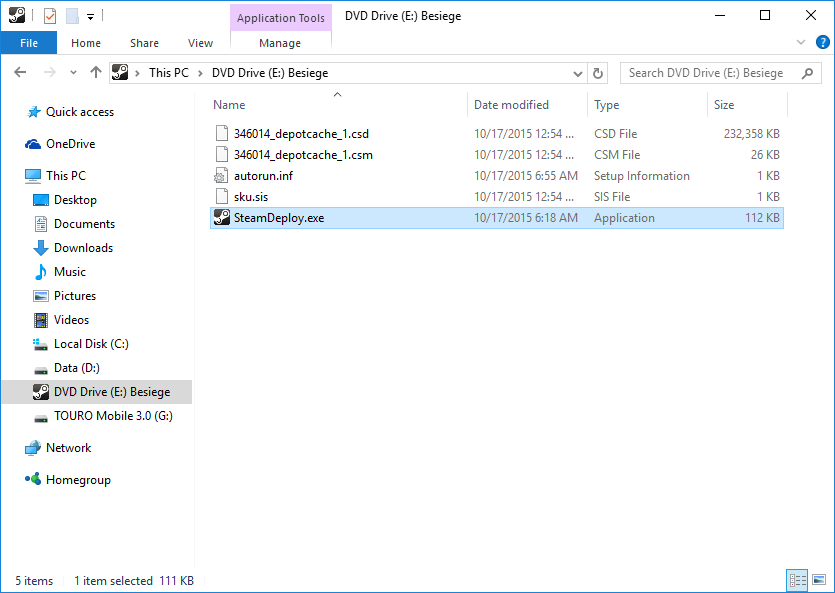This screenshot has height=593, width=835.
Task: Switch to the Home ribbon tab
Action: pyautogui.click(x=86, y=43)
